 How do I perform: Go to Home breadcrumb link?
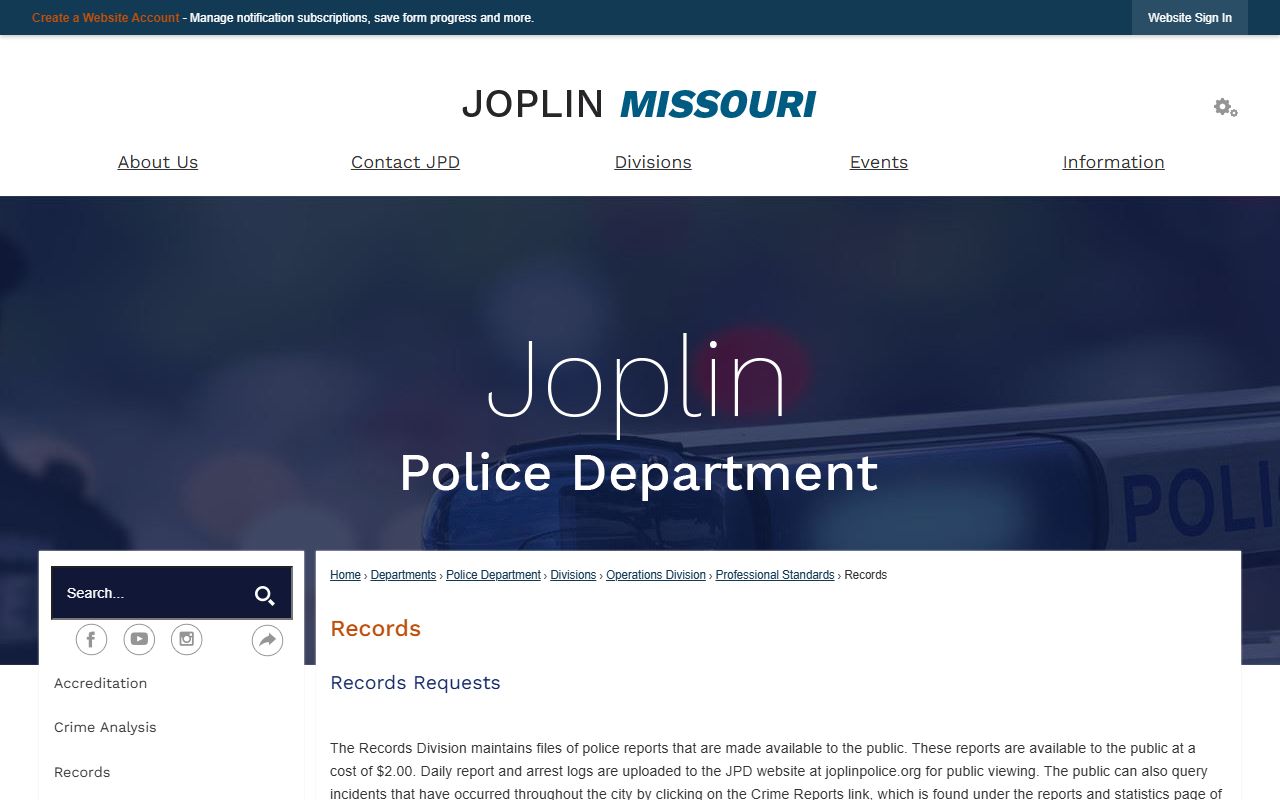pos(345,575)
